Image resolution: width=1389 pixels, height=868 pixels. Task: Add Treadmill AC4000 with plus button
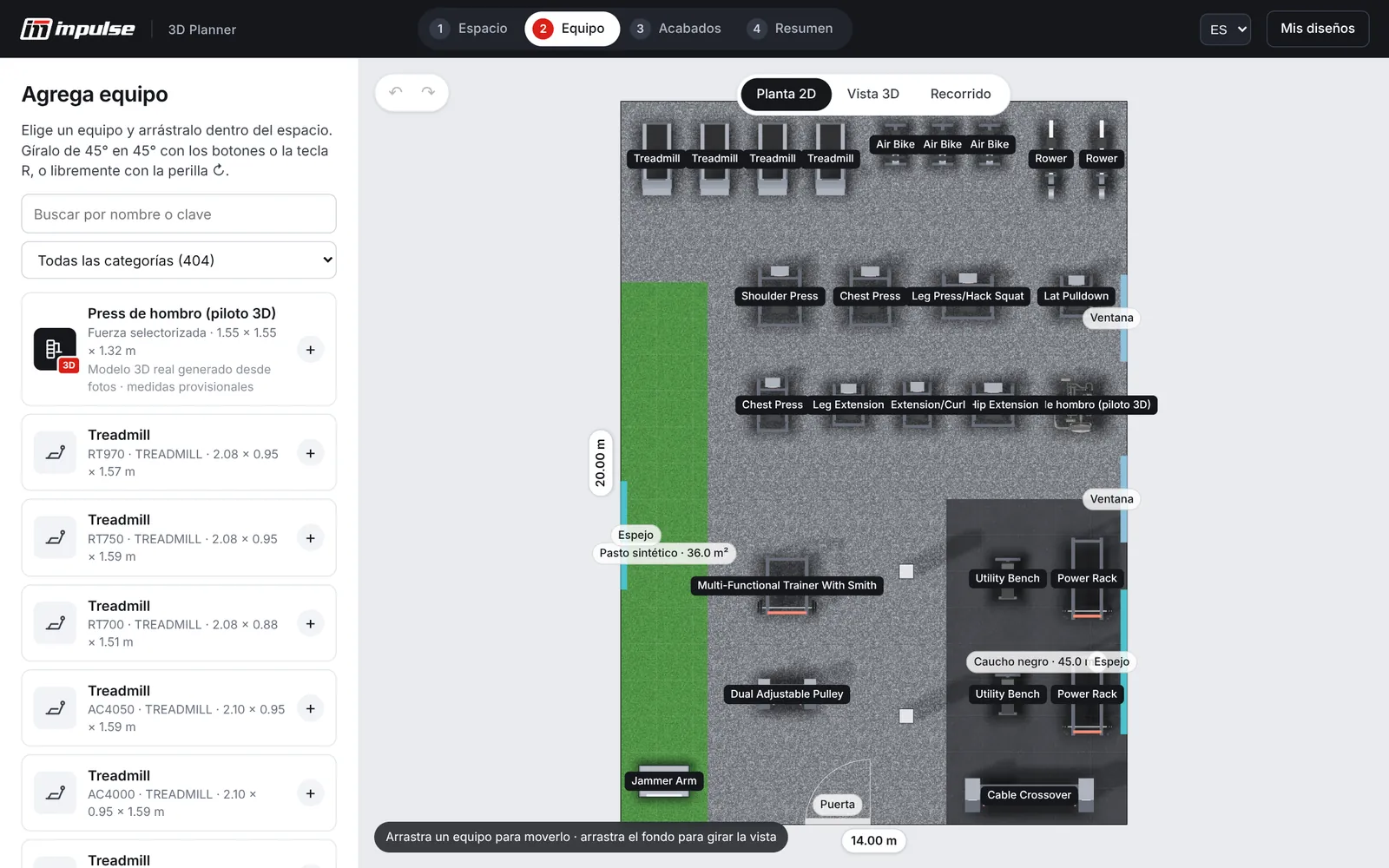point(310,793)
